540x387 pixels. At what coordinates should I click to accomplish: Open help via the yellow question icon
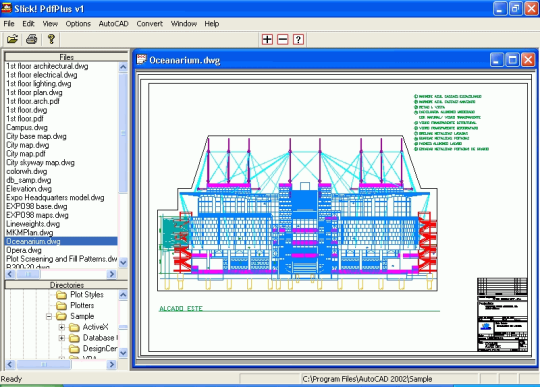coord(51,39)
